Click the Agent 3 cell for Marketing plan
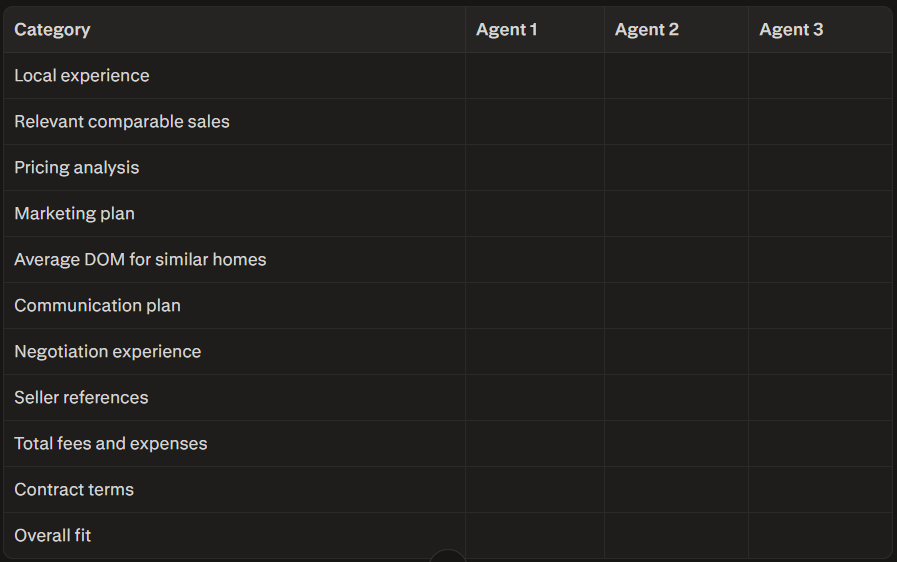This screenshot has width=897, height=562. (820, 213)
